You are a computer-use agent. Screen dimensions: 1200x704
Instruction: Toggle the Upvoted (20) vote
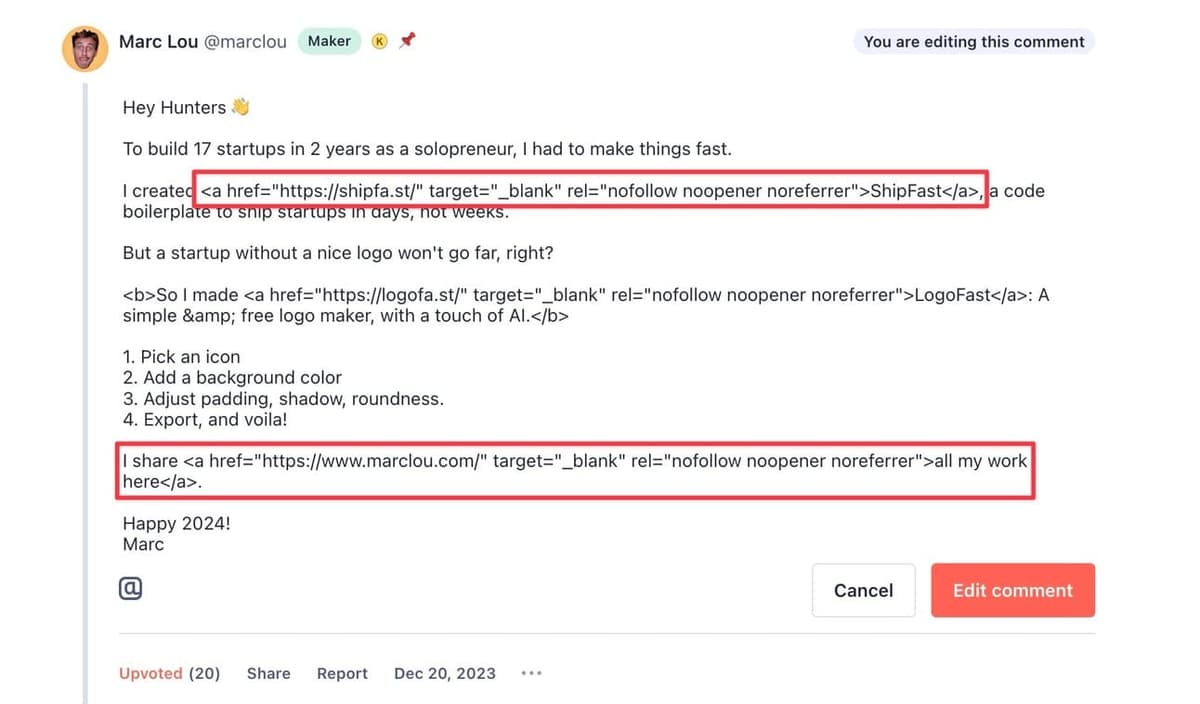point(169,673)
